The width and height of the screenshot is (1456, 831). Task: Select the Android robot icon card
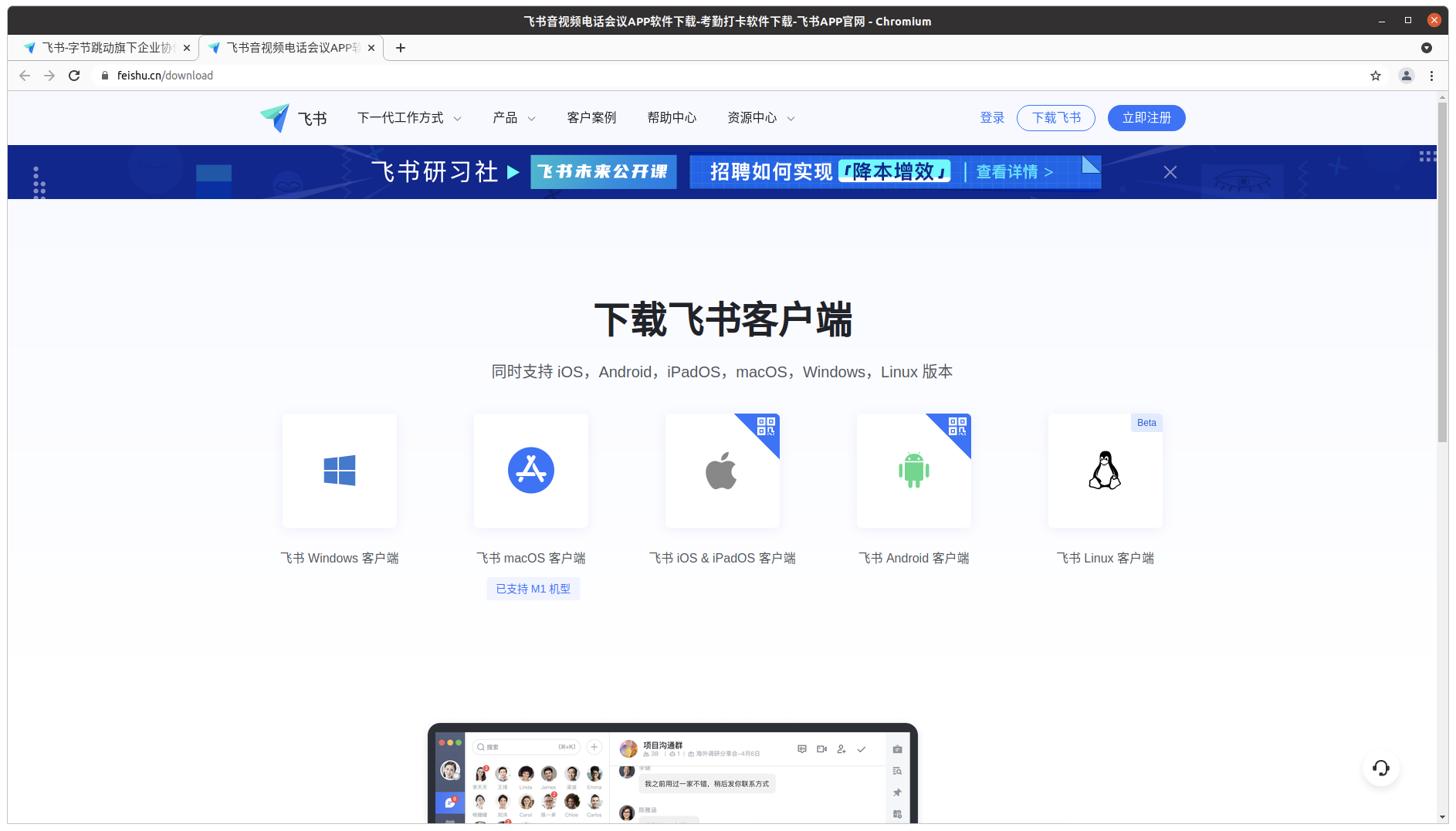pyautogui.click(x=914, y=471)
